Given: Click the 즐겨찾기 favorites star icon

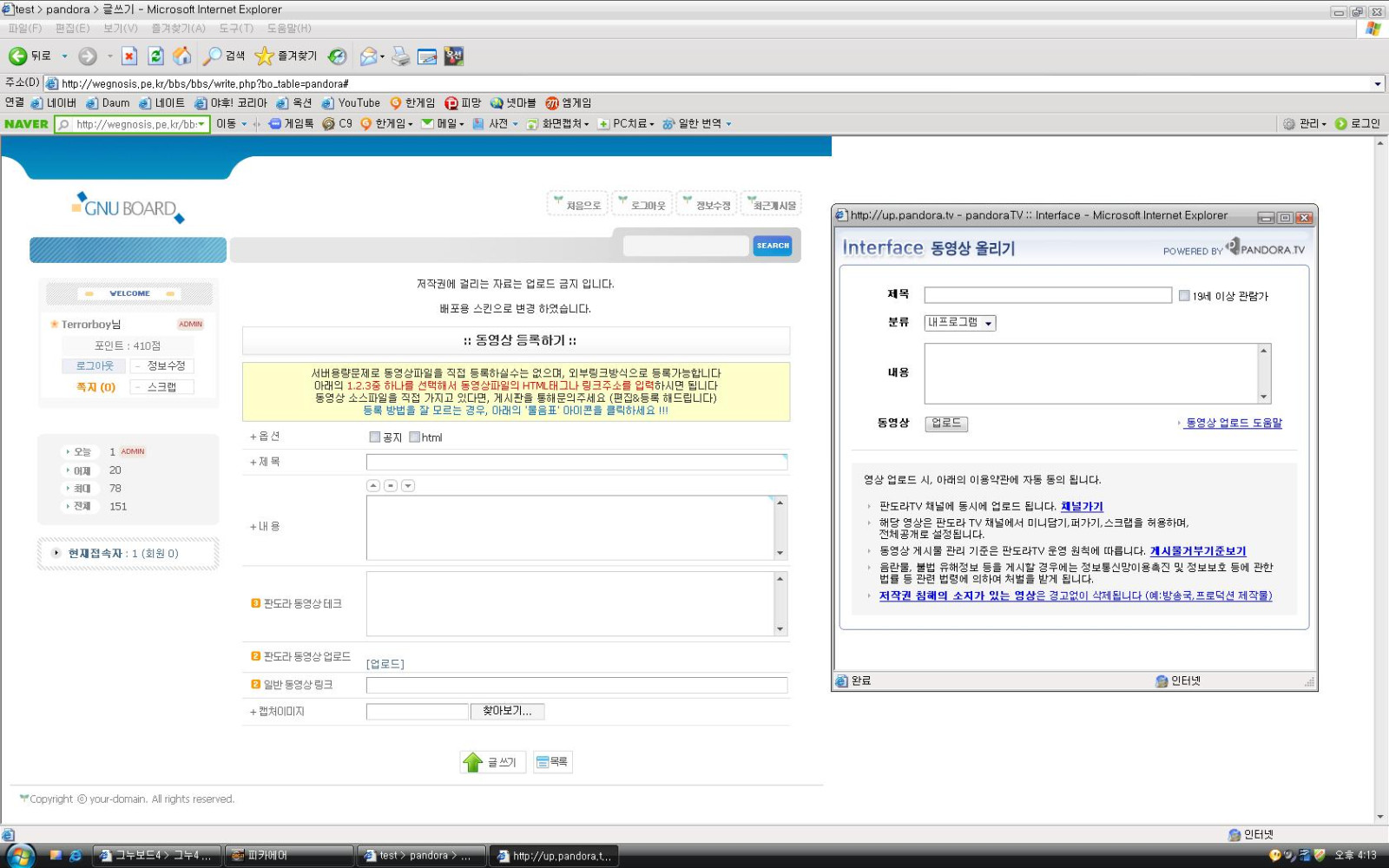Looking at the screenshot, I should pos(264,56).
